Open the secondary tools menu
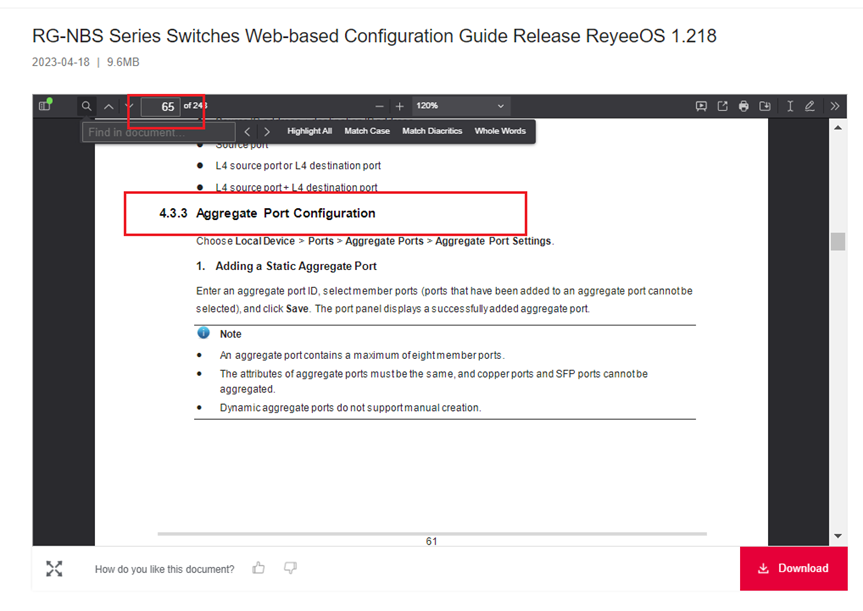 point(835,106)
